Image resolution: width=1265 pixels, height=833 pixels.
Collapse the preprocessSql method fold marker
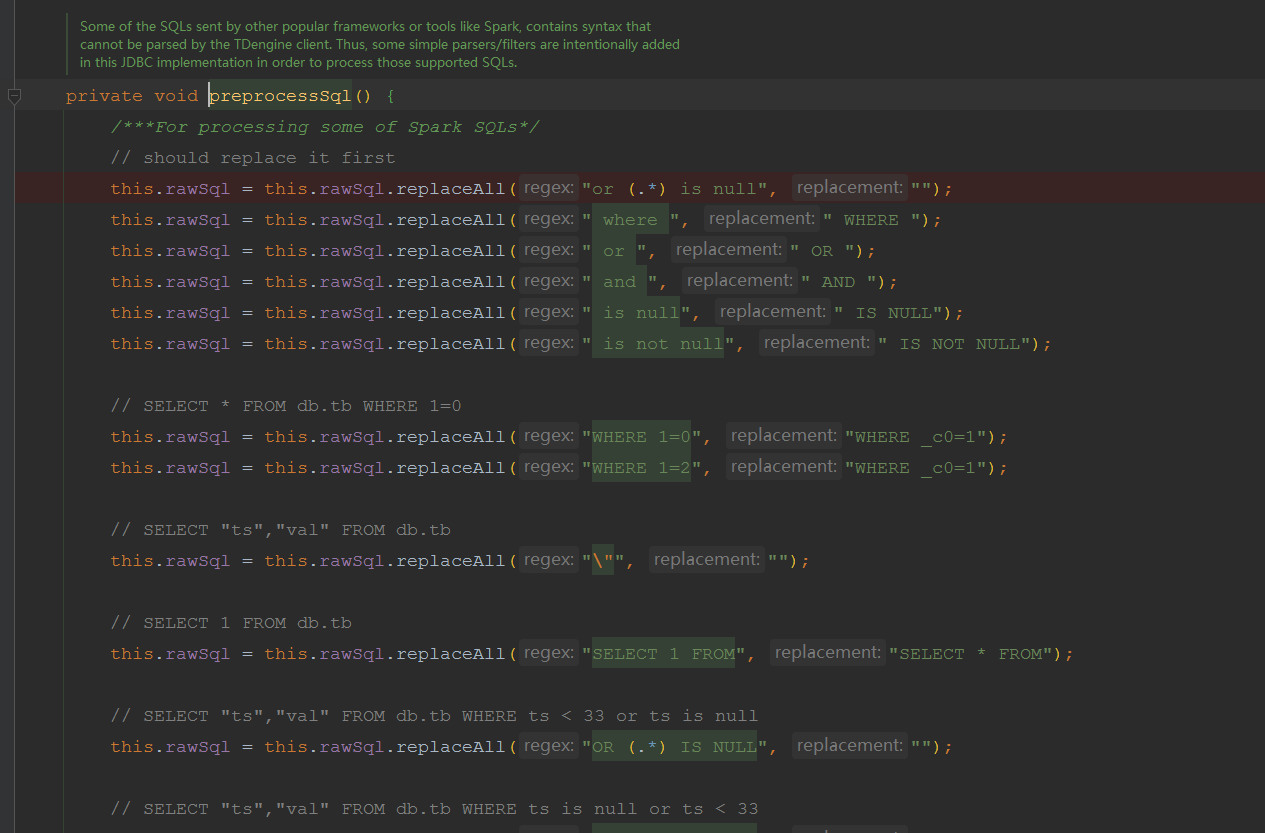[15, 95]
